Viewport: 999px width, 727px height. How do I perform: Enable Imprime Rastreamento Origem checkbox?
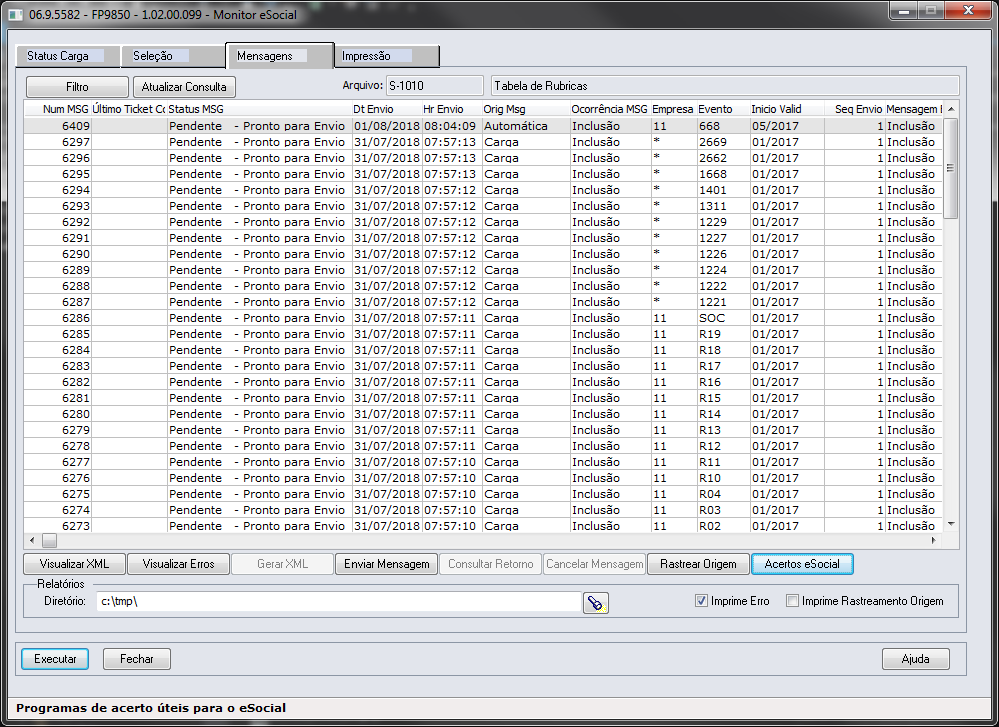pos(792,601)
